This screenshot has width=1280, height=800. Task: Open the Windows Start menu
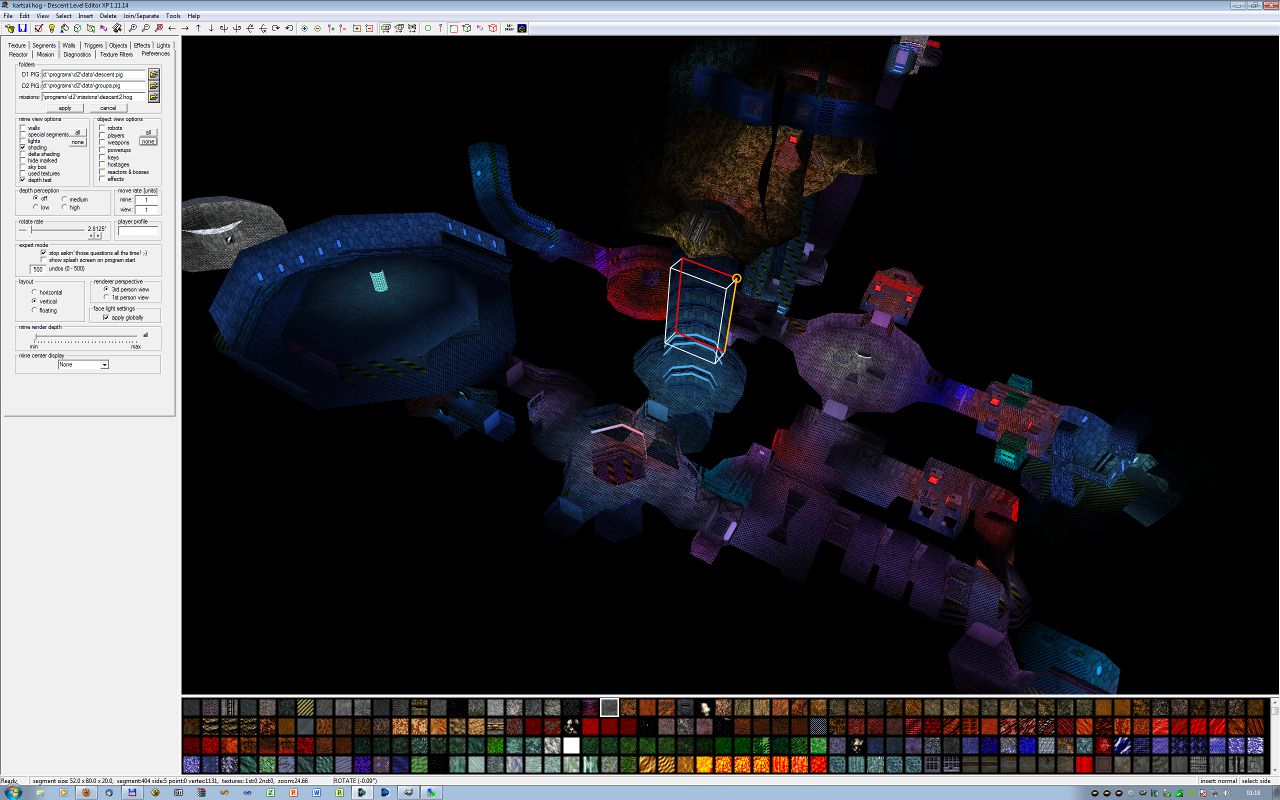(x=13, y=792)
